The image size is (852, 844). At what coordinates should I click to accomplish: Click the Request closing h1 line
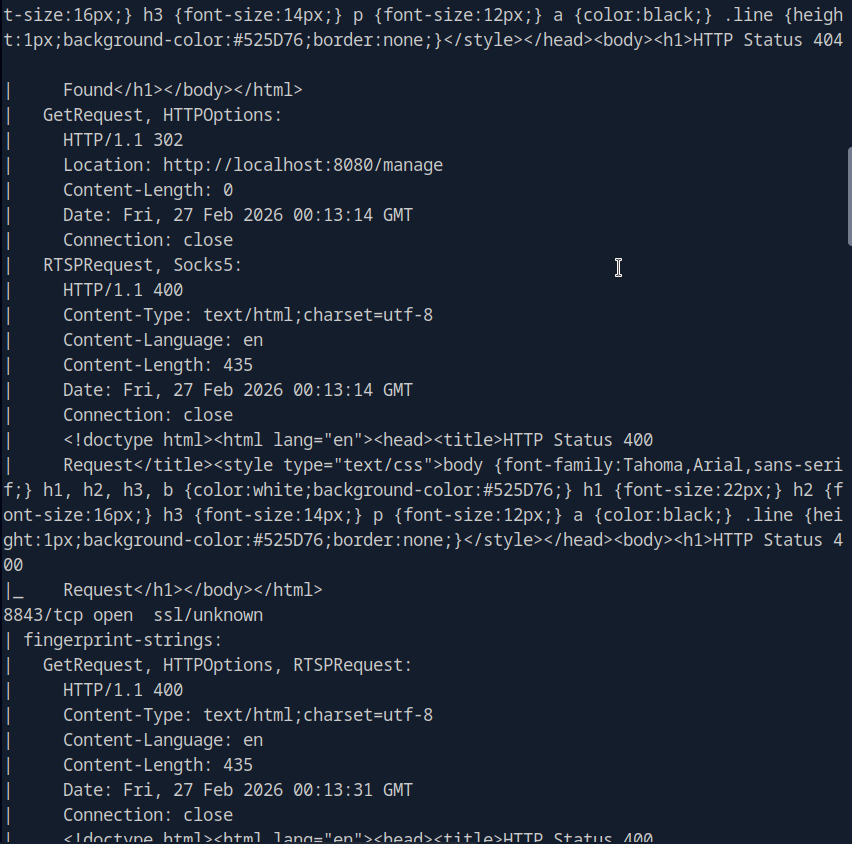click(x=193, y=590)
